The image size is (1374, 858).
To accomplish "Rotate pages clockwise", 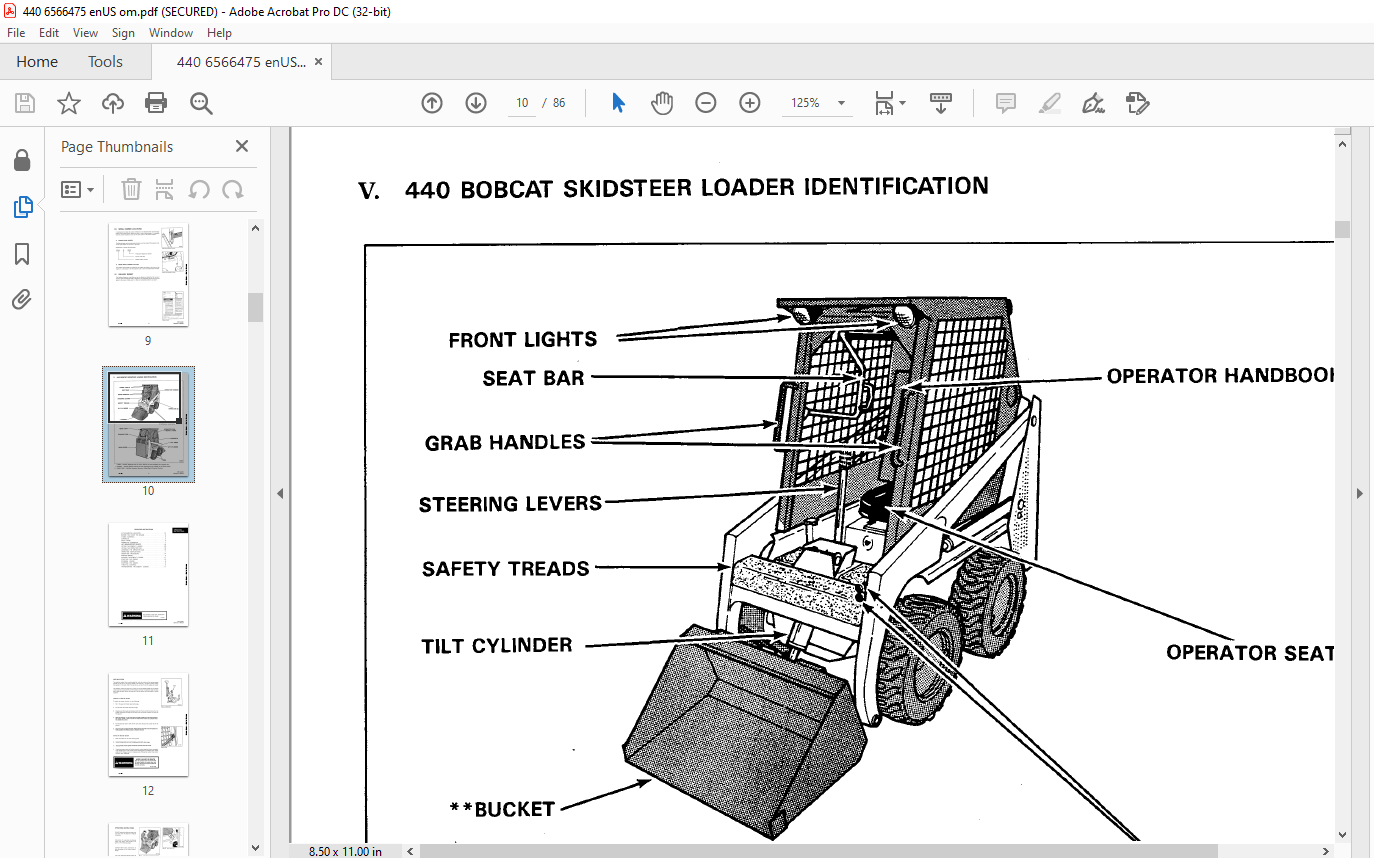I will click(x=233, y=189).
